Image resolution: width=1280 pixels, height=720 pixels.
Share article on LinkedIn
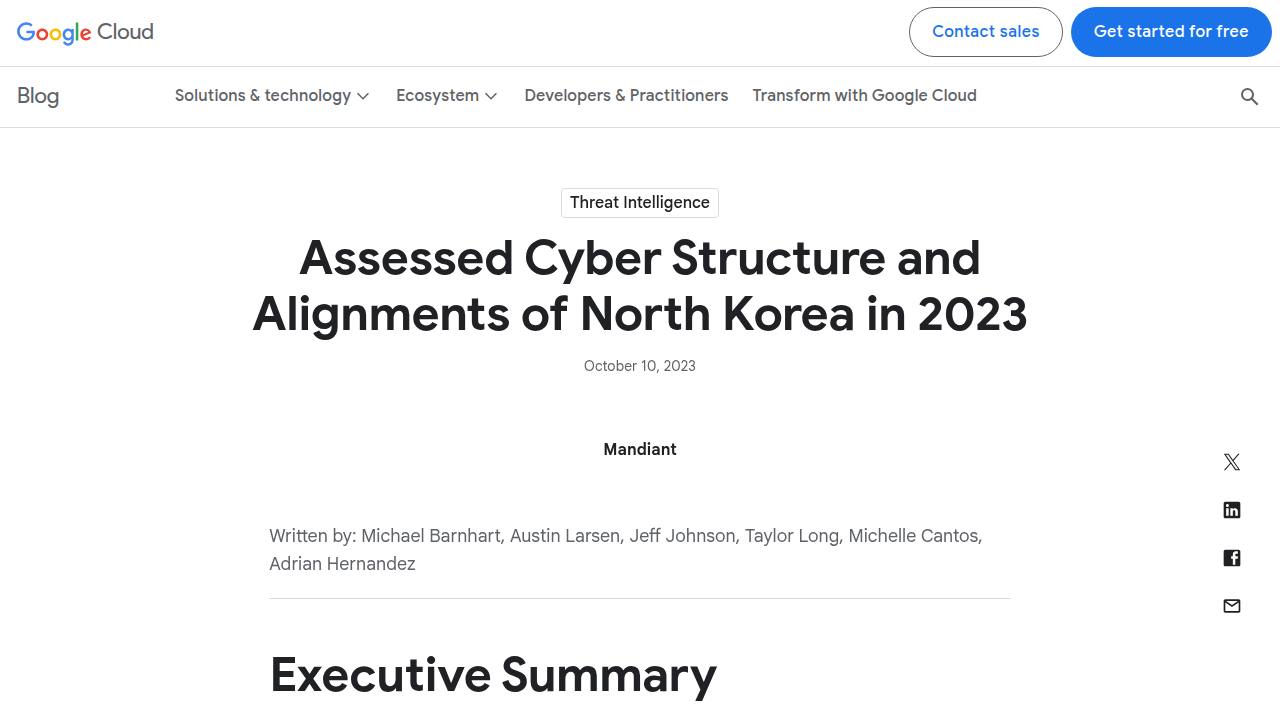[x=1232, y=510]
